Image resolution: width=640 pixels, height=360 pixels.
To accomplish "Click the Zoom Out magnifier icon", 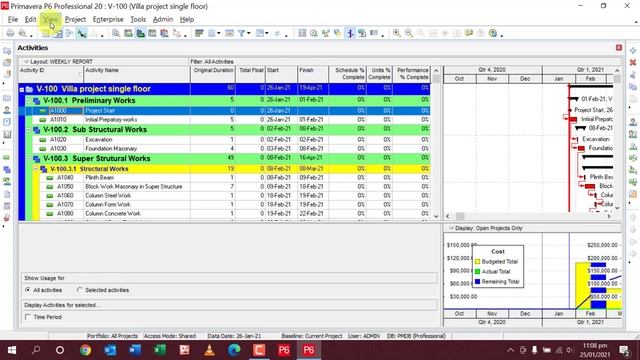I will 409,33.
